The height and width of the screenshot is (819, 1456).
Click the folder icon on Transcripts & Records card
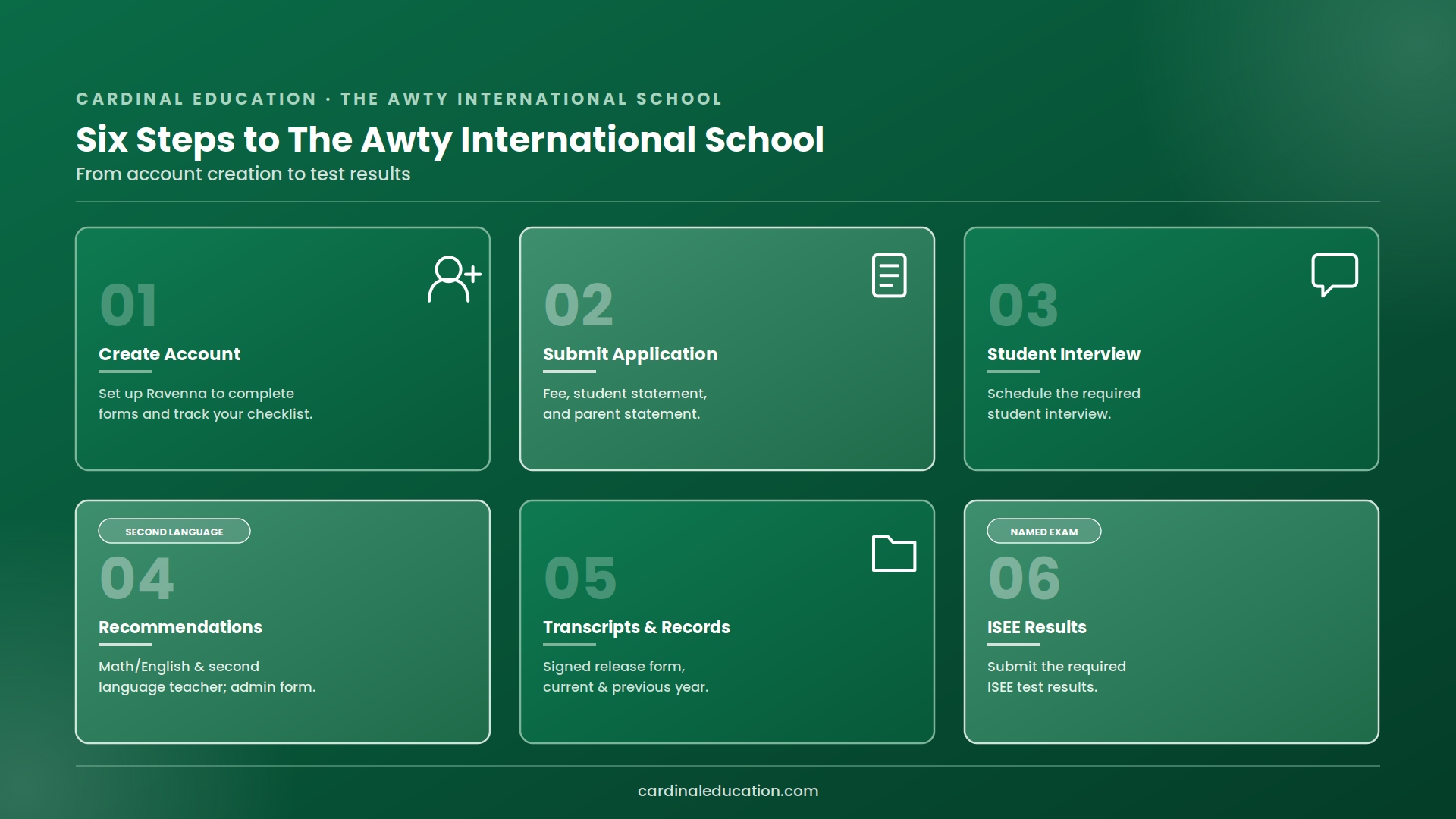tap(894, 553)
